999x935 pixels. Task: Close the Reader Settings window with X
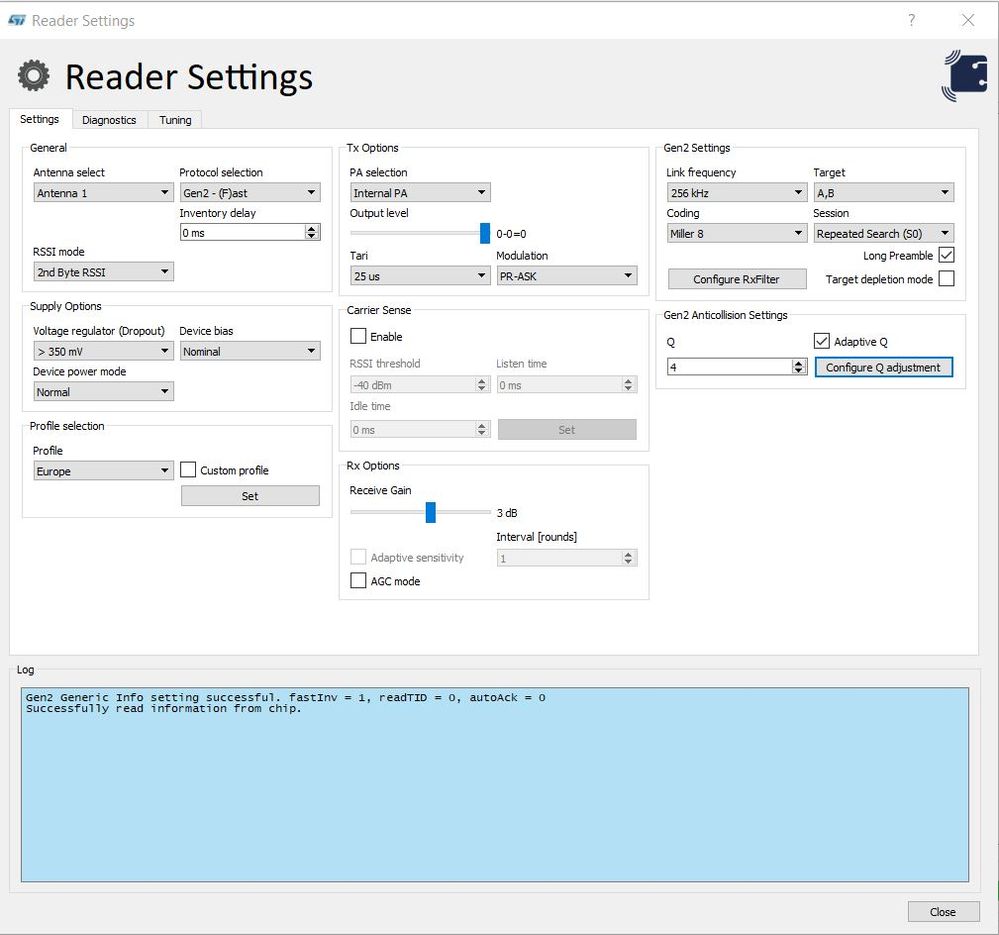click(968, 20)
